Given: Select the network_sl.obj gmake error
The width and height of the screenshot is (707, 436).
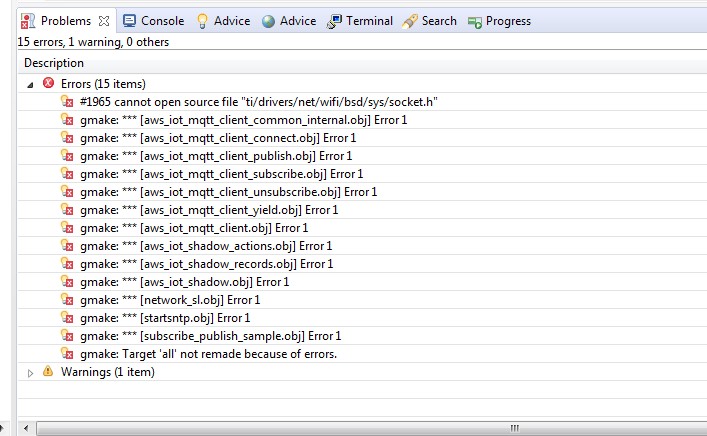Looking at the screenshot, I should [170, 300].
